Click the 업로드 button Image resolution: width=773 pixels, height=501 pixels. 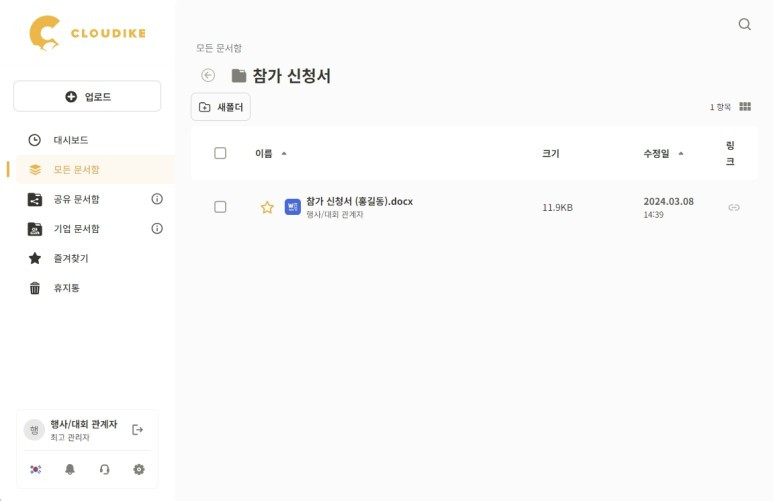click(87, 96)
